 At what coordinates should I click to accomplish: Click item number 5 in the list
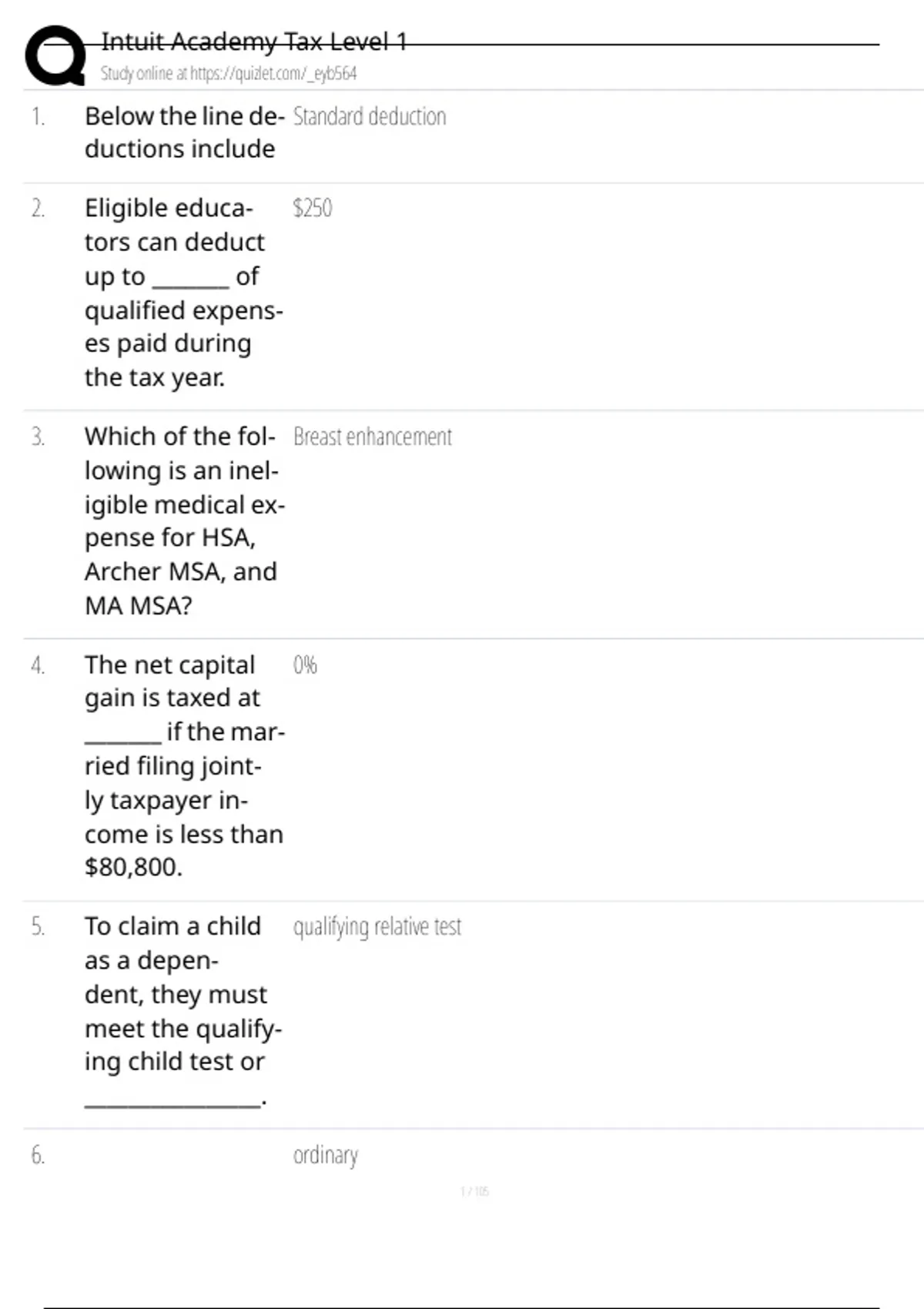pos(38,926)
